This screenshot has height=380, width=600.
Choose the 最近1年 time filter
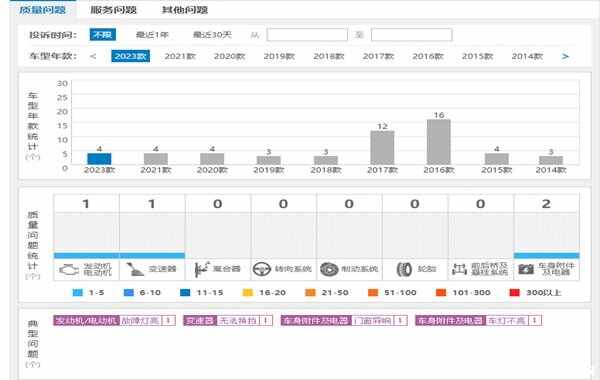point(152,35)
